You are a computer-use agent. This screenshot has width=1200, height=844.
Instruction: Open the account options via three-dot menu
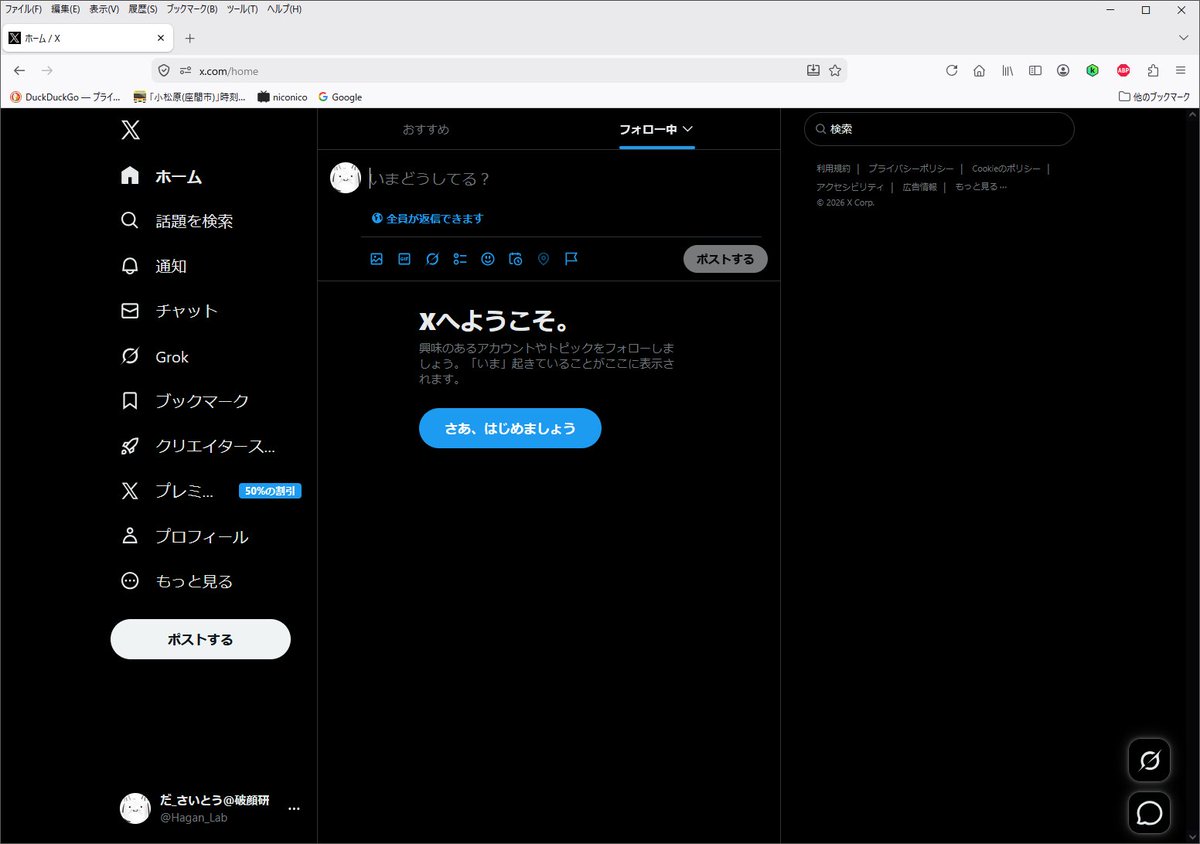(293, 808)
